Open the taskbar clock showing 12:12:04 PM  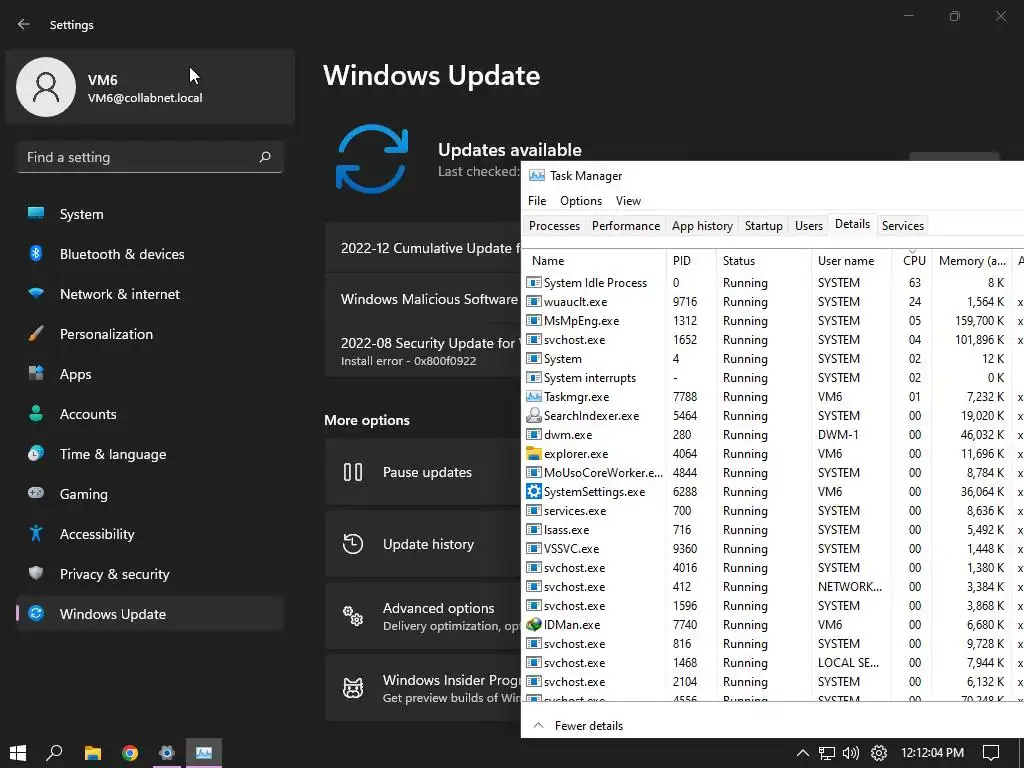coord(932,753)
